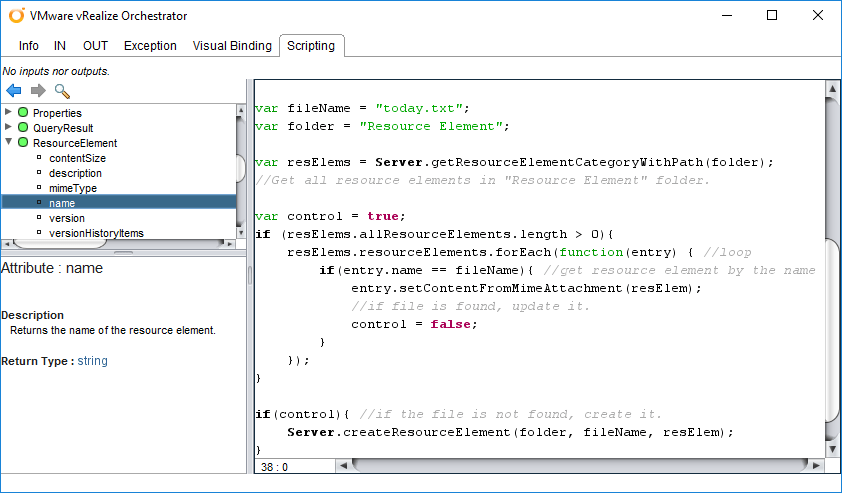
Task: Click the 'Attribute : name' heading
Action: pos(52,268)
